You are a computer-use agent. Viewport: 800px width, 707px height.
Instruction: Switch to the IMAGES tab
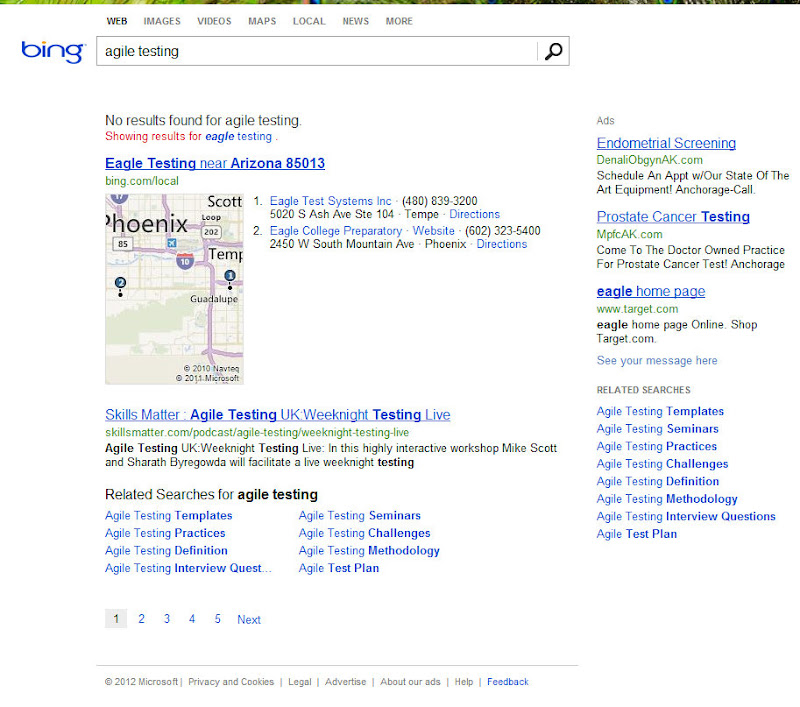[162, 21]
